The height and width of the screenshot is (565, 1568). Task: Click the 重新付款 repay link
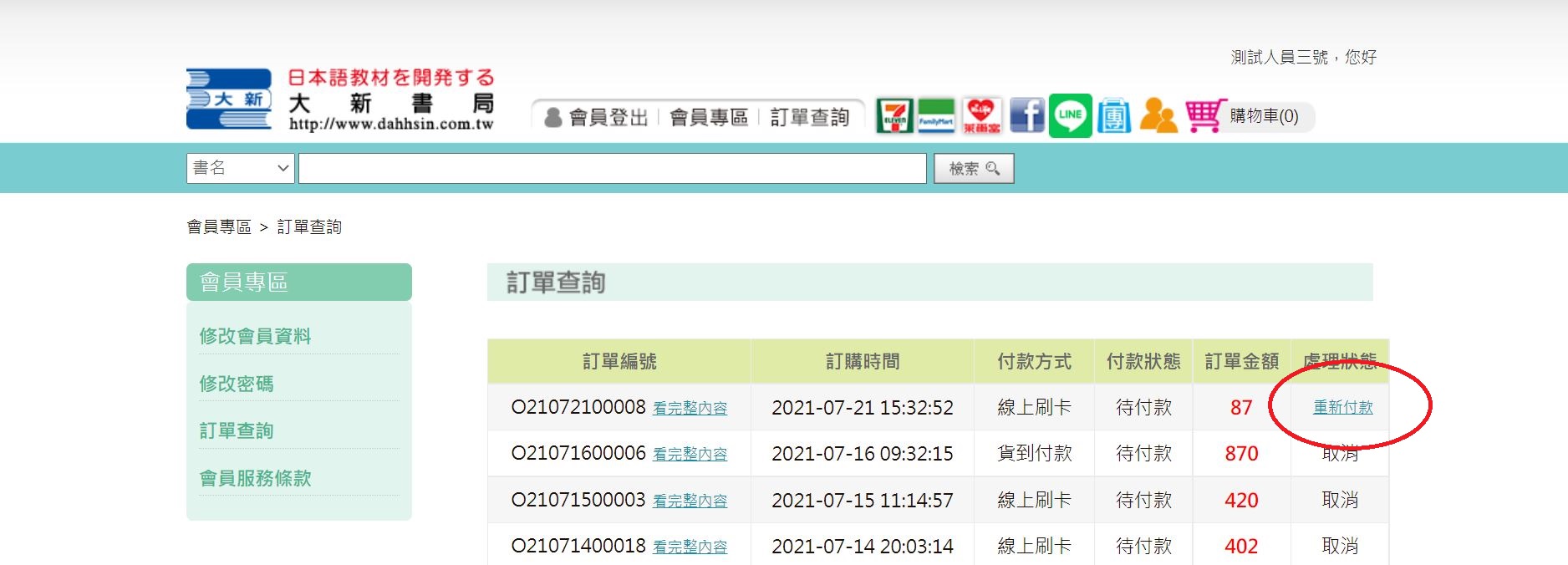coord(1343,407)
